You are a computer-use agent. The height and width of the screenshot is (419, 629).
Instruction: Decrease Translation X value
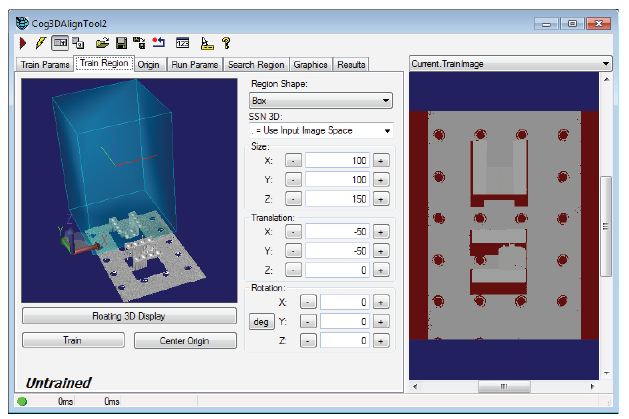click(x=293, y=231)
